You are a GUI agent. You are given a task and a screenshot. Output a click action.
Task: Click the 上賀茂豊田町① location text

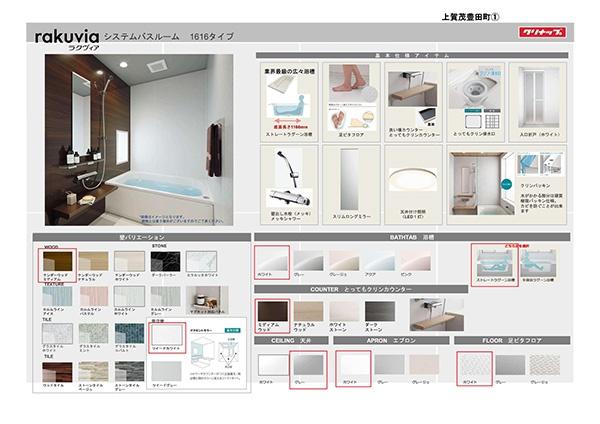(x=470, y=17)
